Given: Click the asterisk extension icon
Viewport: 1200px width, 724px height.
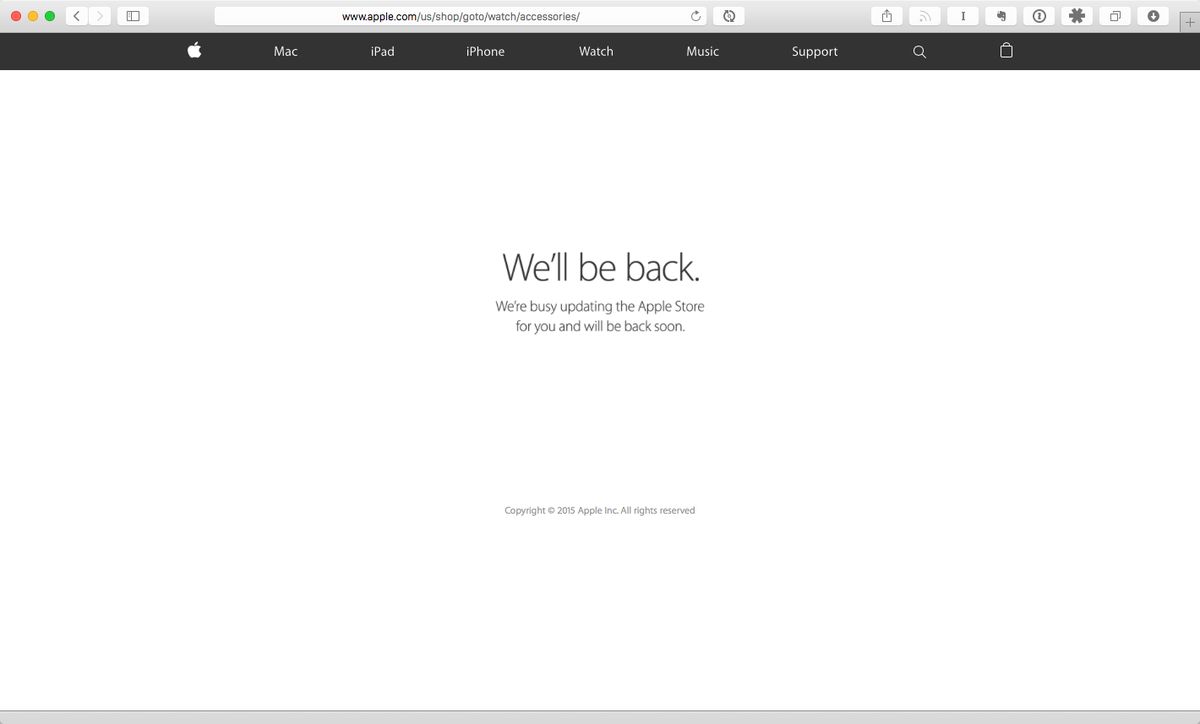Looking at the screenshot, I should click(x=1077, y=16).
